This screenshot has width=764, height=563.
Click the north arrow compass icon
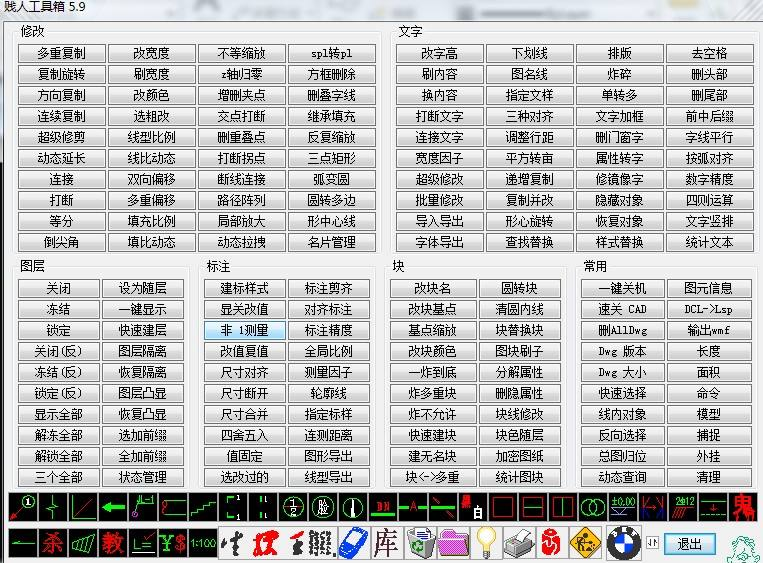(353, 507)
